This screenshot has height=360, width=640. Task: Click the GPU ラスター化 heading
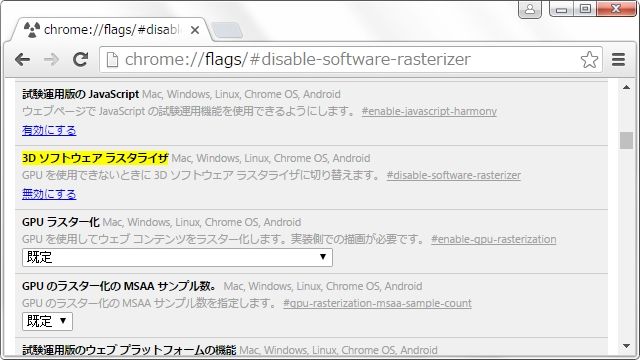61,222
